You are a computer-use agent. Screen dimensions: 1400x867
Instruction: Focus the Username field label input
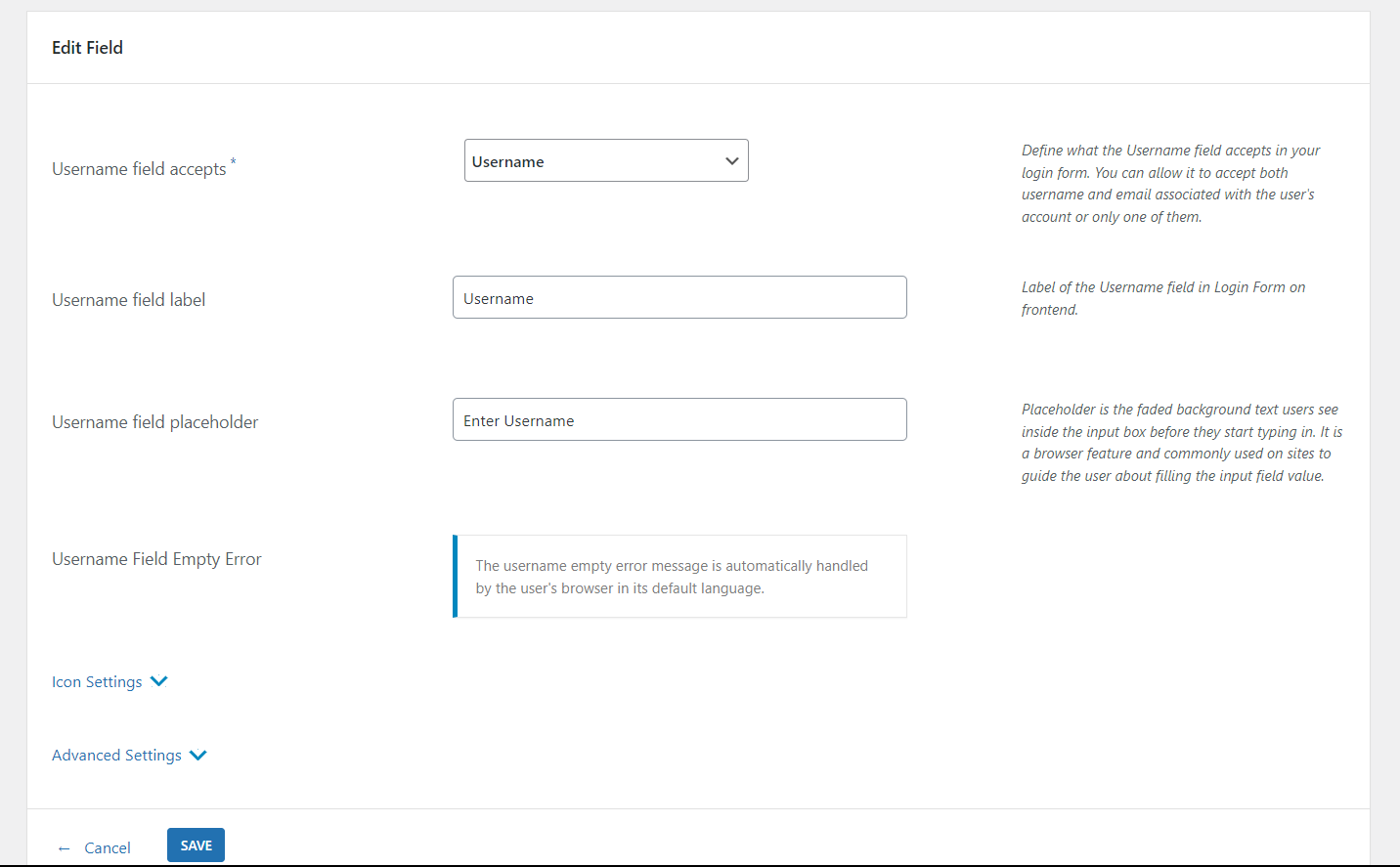tap(679, 297)
